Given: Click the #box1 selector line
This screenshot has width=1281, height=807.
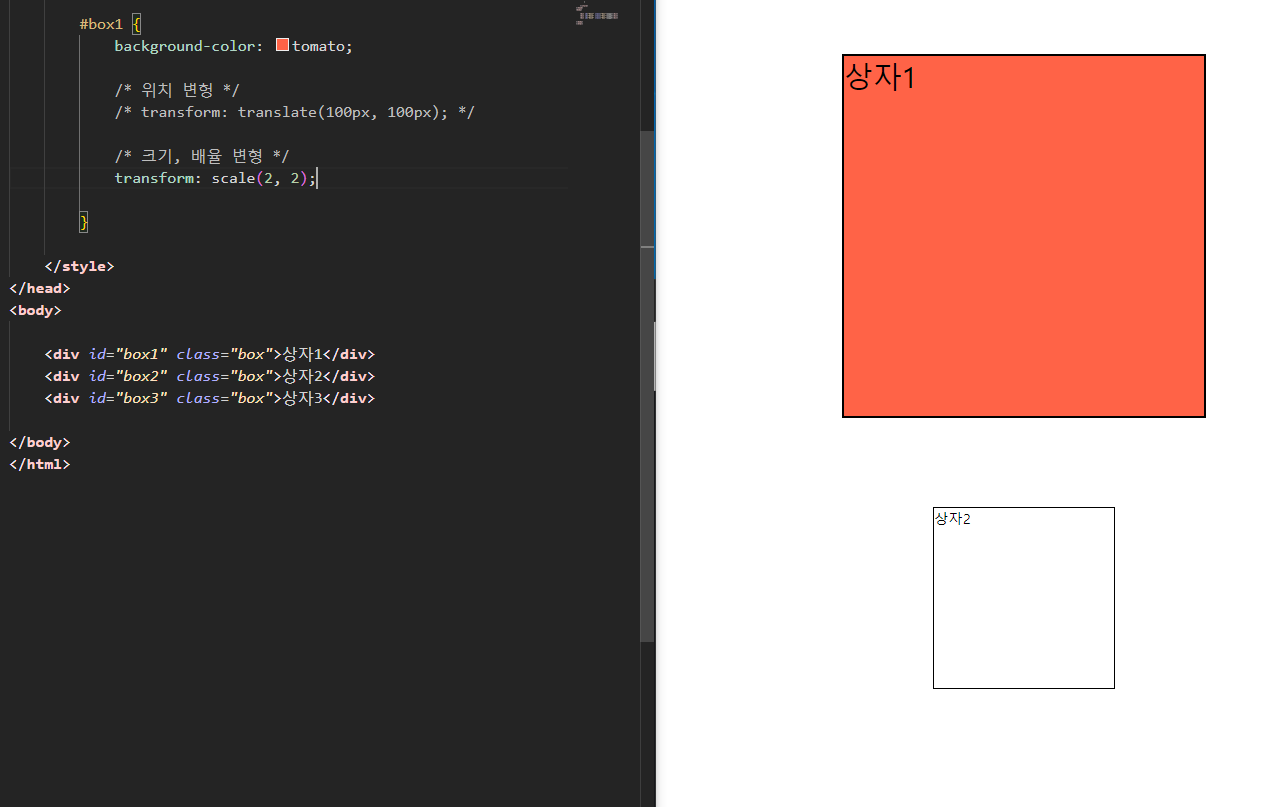Looking at the screenshot, I should 111,24.
